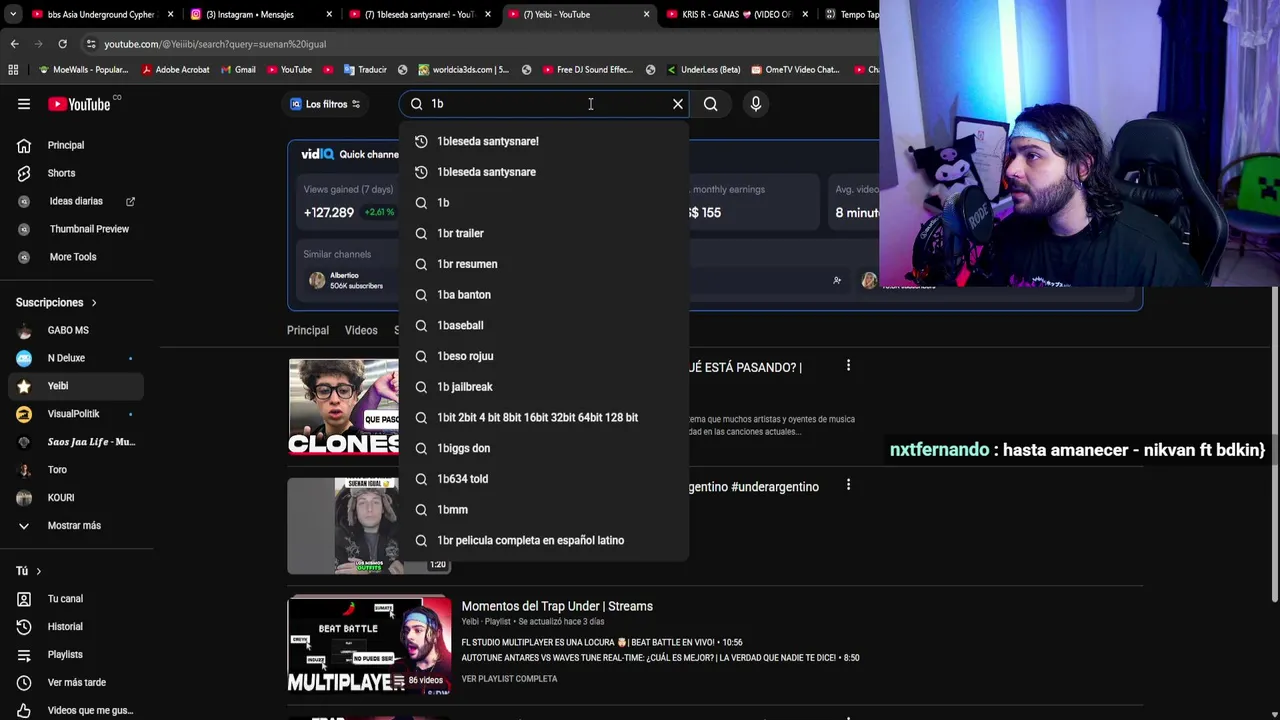Open the YouTube hamburger guide menu
This screenshot has width=1280, height=720.
point(24,104)
